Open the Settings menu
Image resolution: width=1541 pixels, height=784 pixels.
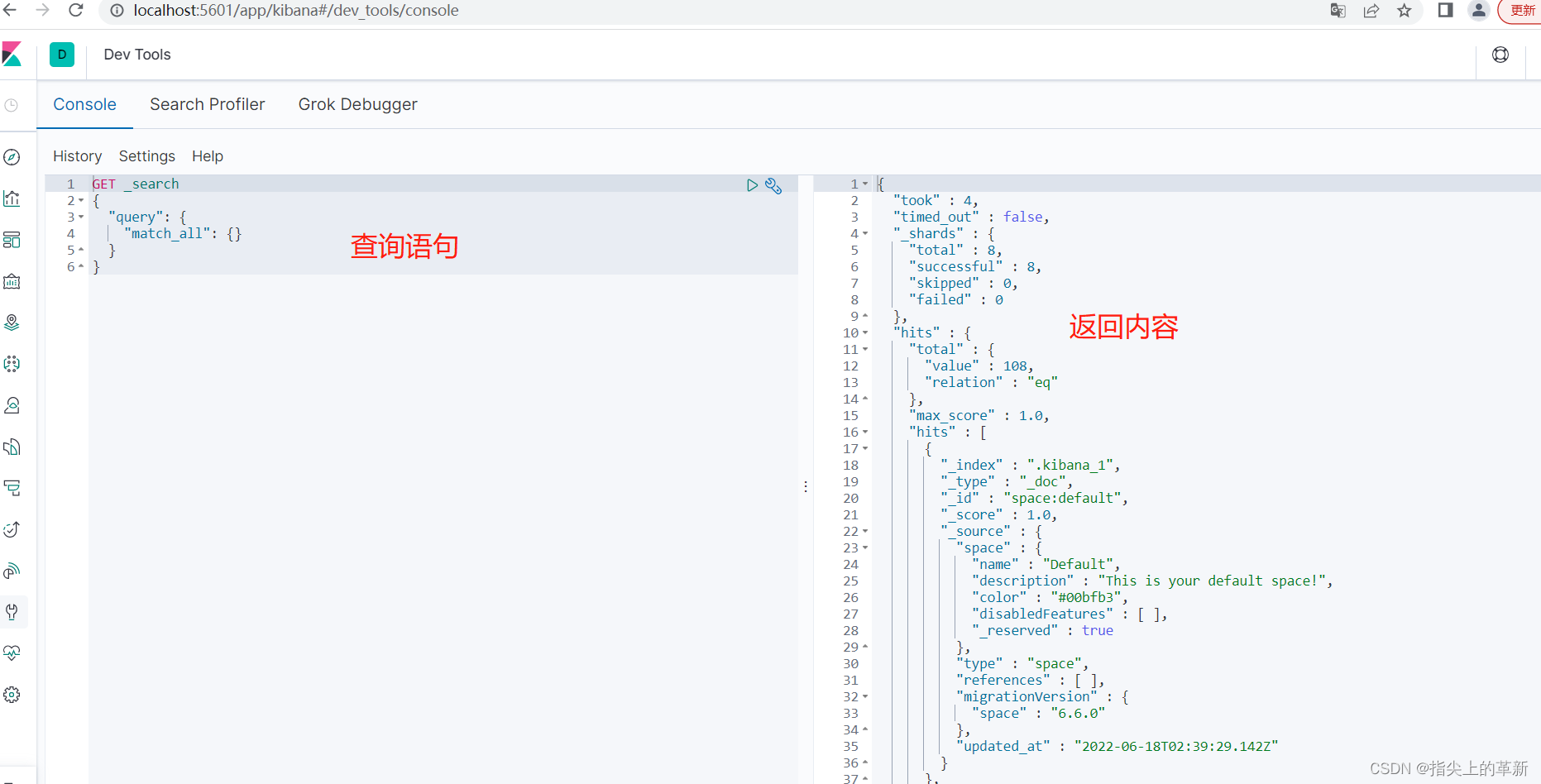pyautogui.click(x=147, y=156)
